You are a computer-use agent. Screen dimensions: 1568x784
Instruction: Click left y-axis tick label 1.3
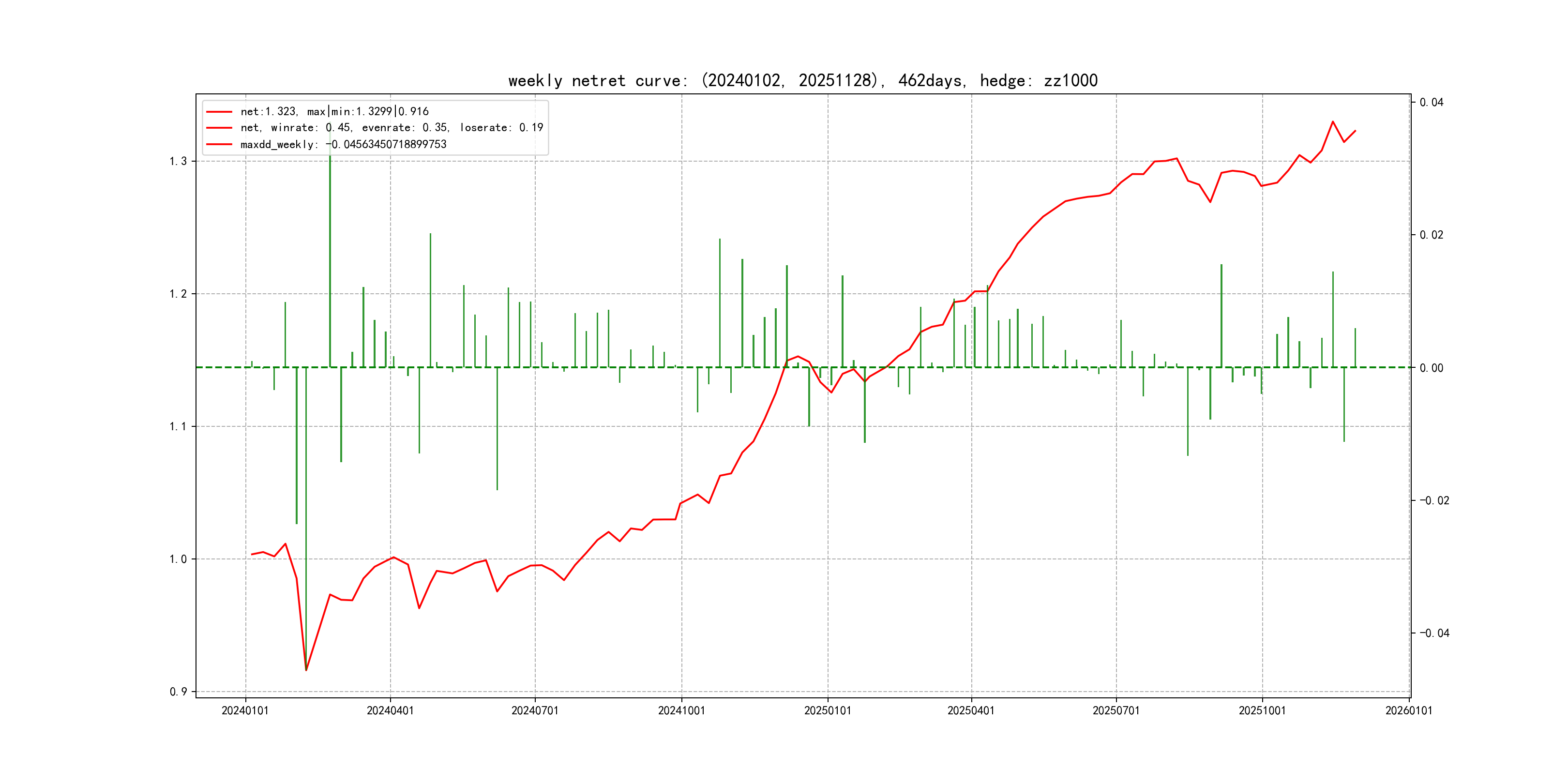pyautogui.click(x=178, y=161)
